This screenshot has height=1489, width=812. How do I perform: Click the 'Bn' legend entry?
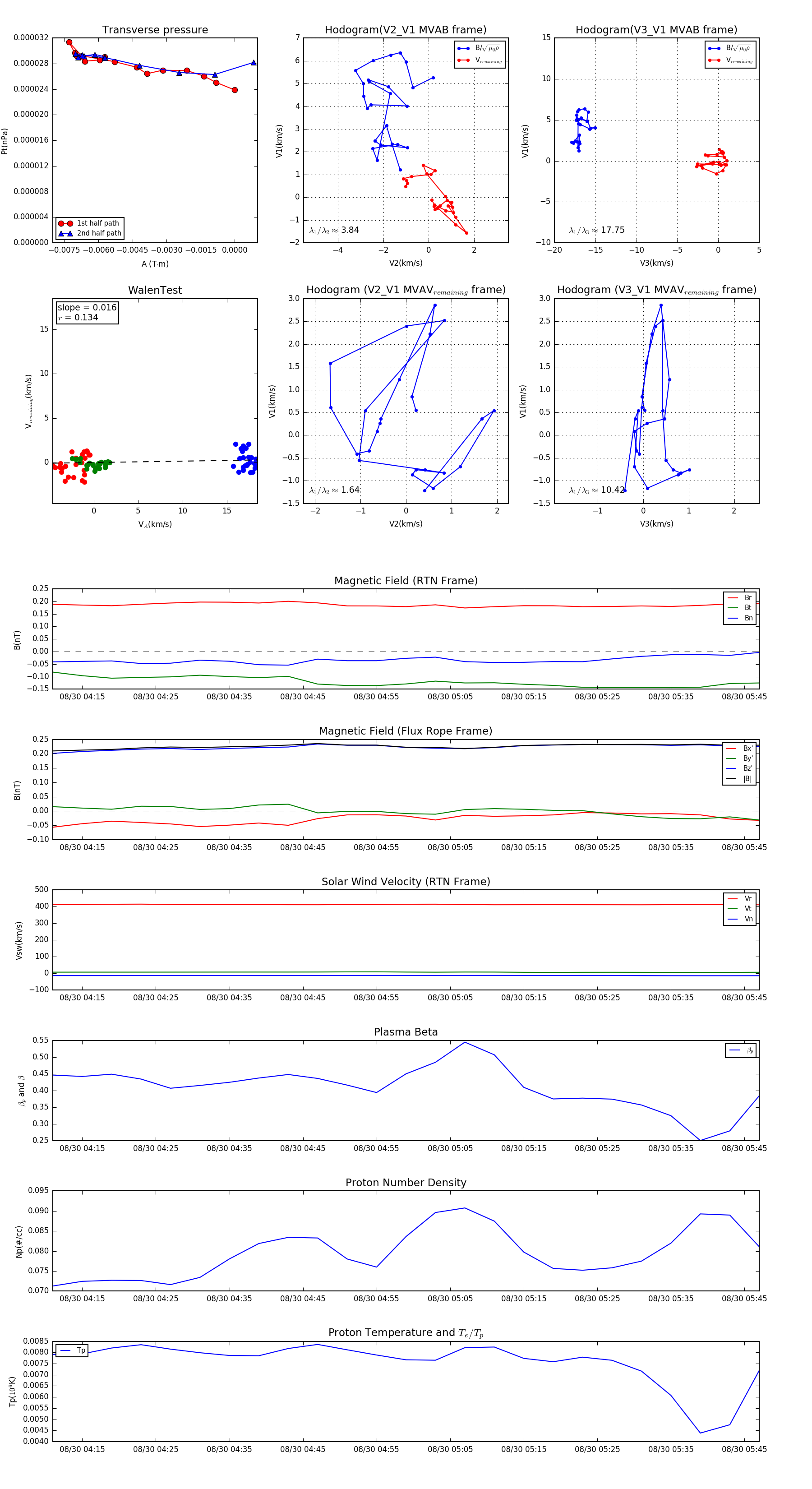[x=740, y=619]
